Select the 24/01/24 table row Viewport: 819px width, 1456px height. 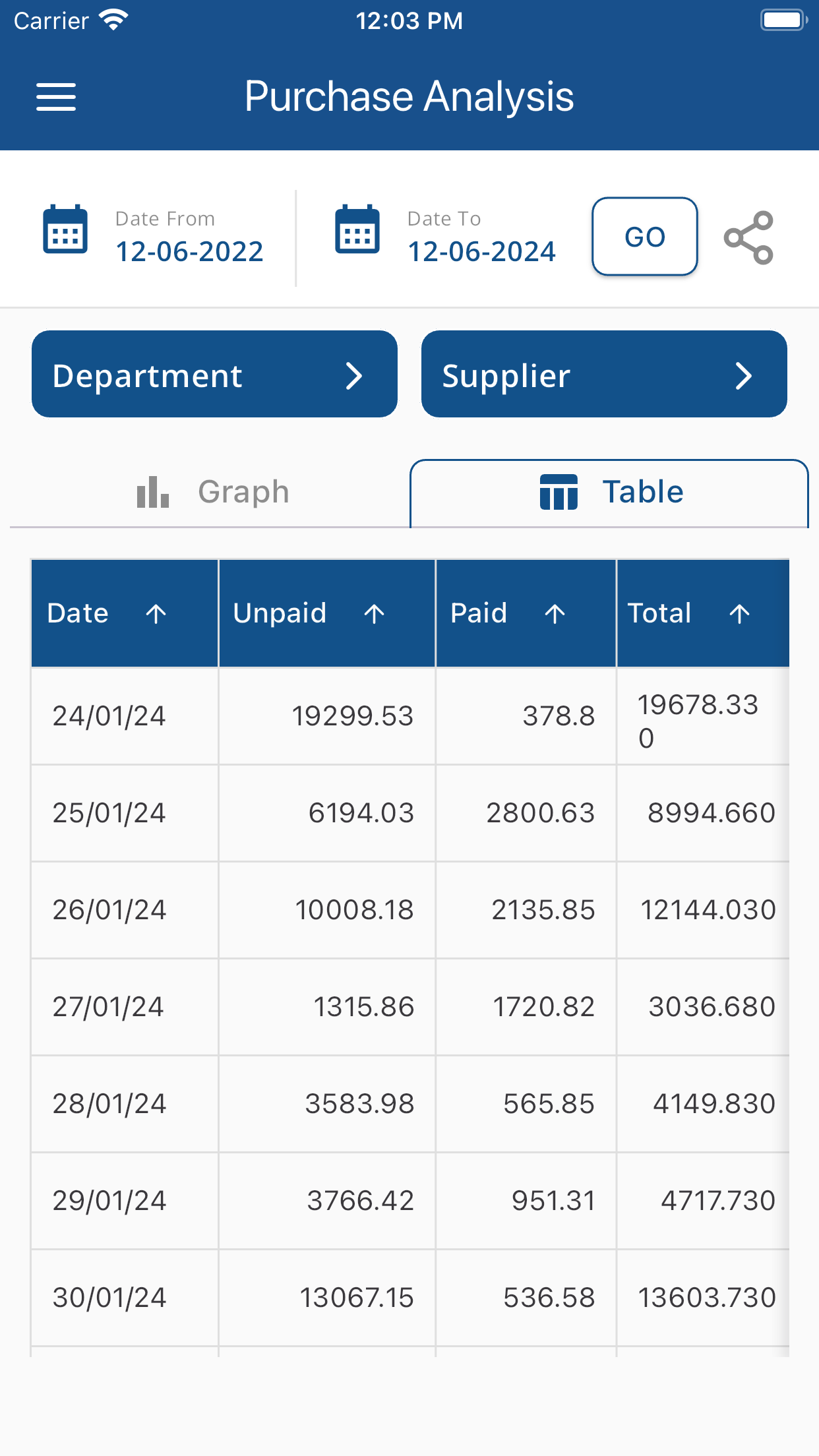409,716
